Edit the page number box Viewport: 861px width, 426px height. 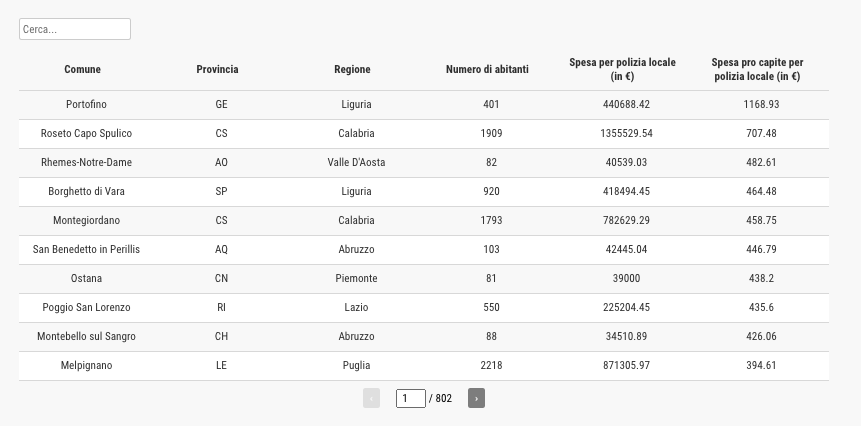tap(411, 399)
